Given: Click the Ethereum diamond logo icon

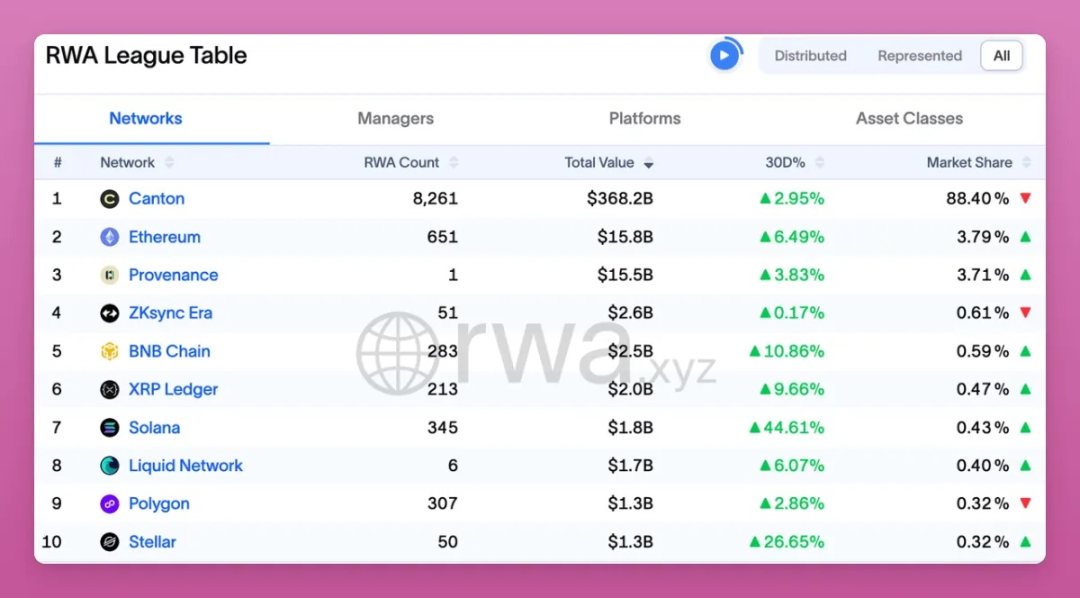Looking at the screenshot, I should pyautogui.click(x=110, y=237).
